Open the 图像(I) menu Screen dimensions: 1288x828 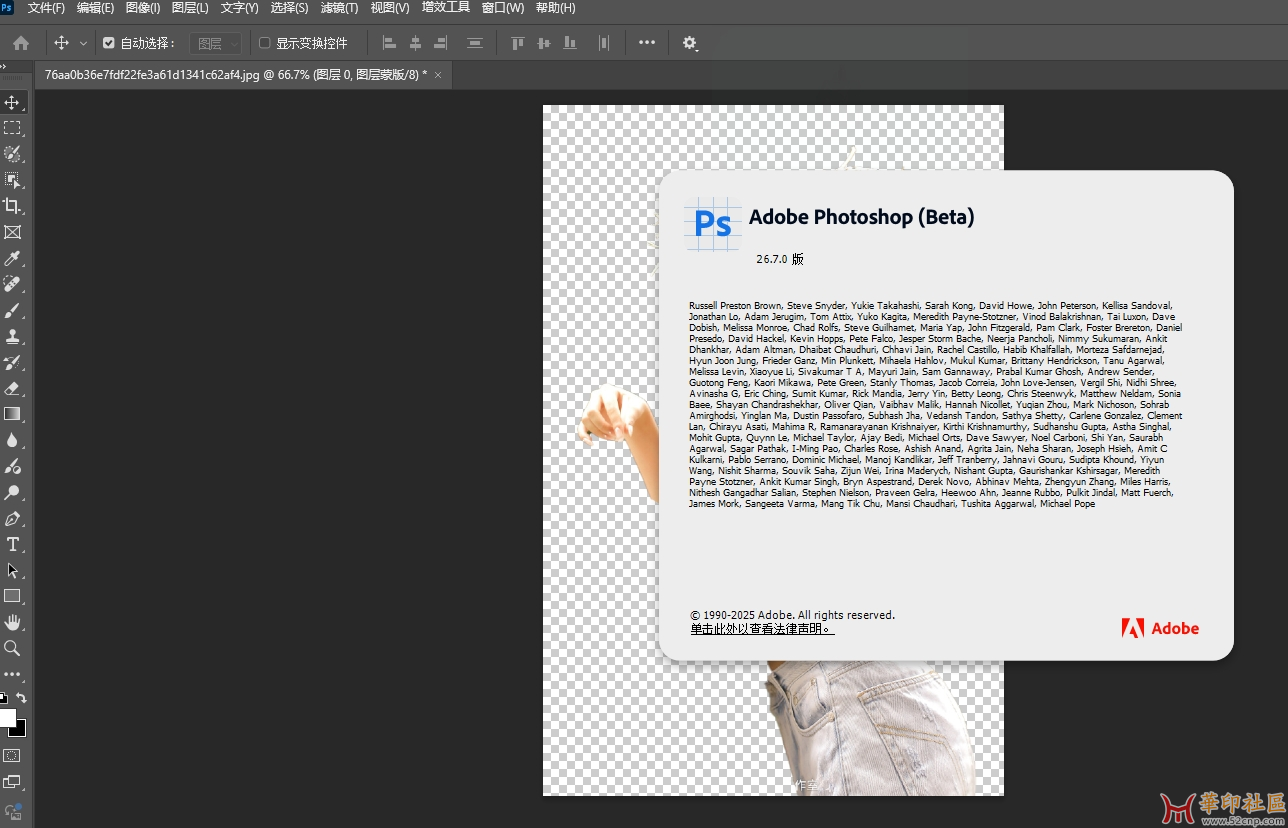tap(143, 8)
